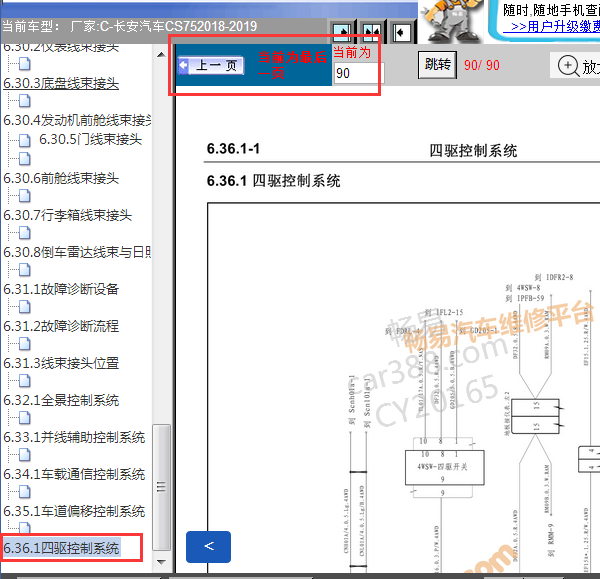
Task: Open 6.30.7行李箱线束接头 entry
Action: point(68,215)
